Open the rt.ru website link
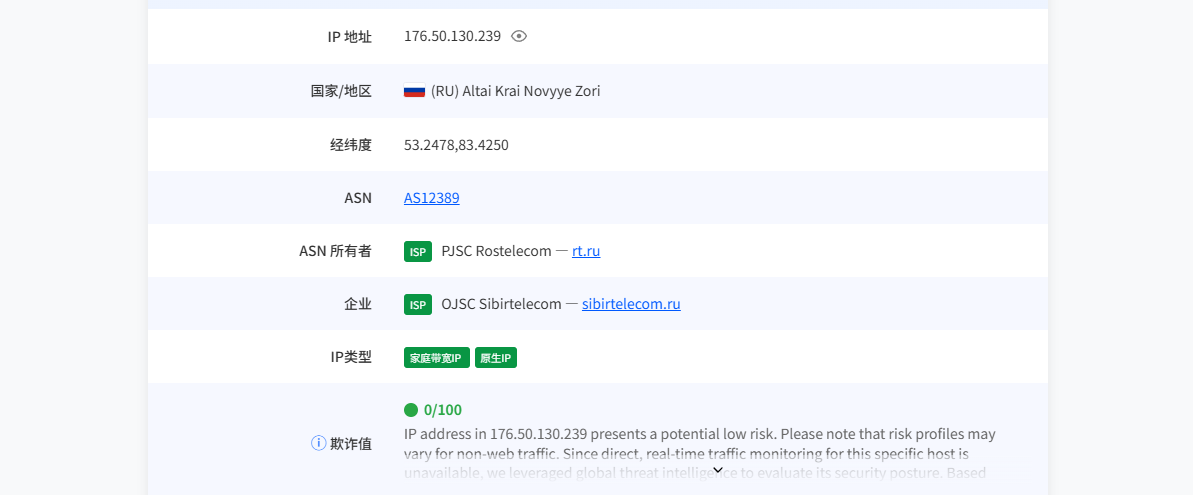 pyautogui.click(x=586, y=251)
